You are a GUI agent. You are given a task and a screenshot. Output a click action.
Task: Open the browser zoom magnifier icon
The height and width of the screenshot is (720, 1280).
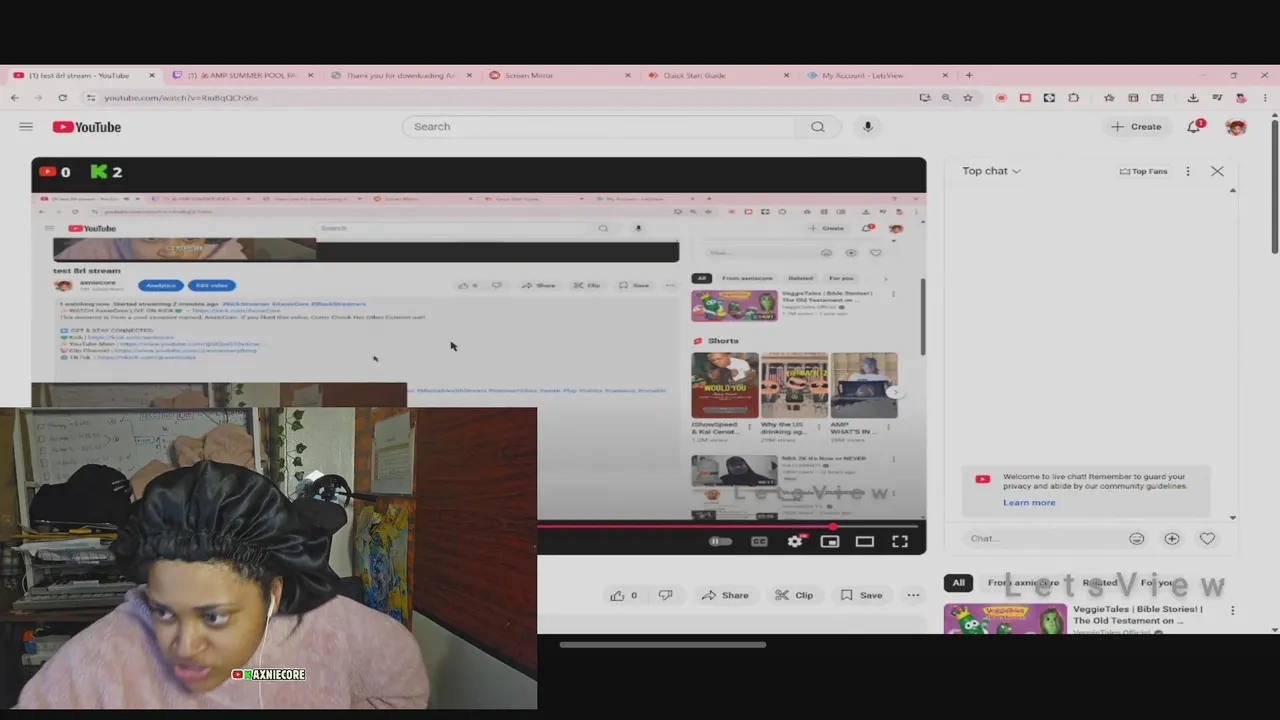946,98
